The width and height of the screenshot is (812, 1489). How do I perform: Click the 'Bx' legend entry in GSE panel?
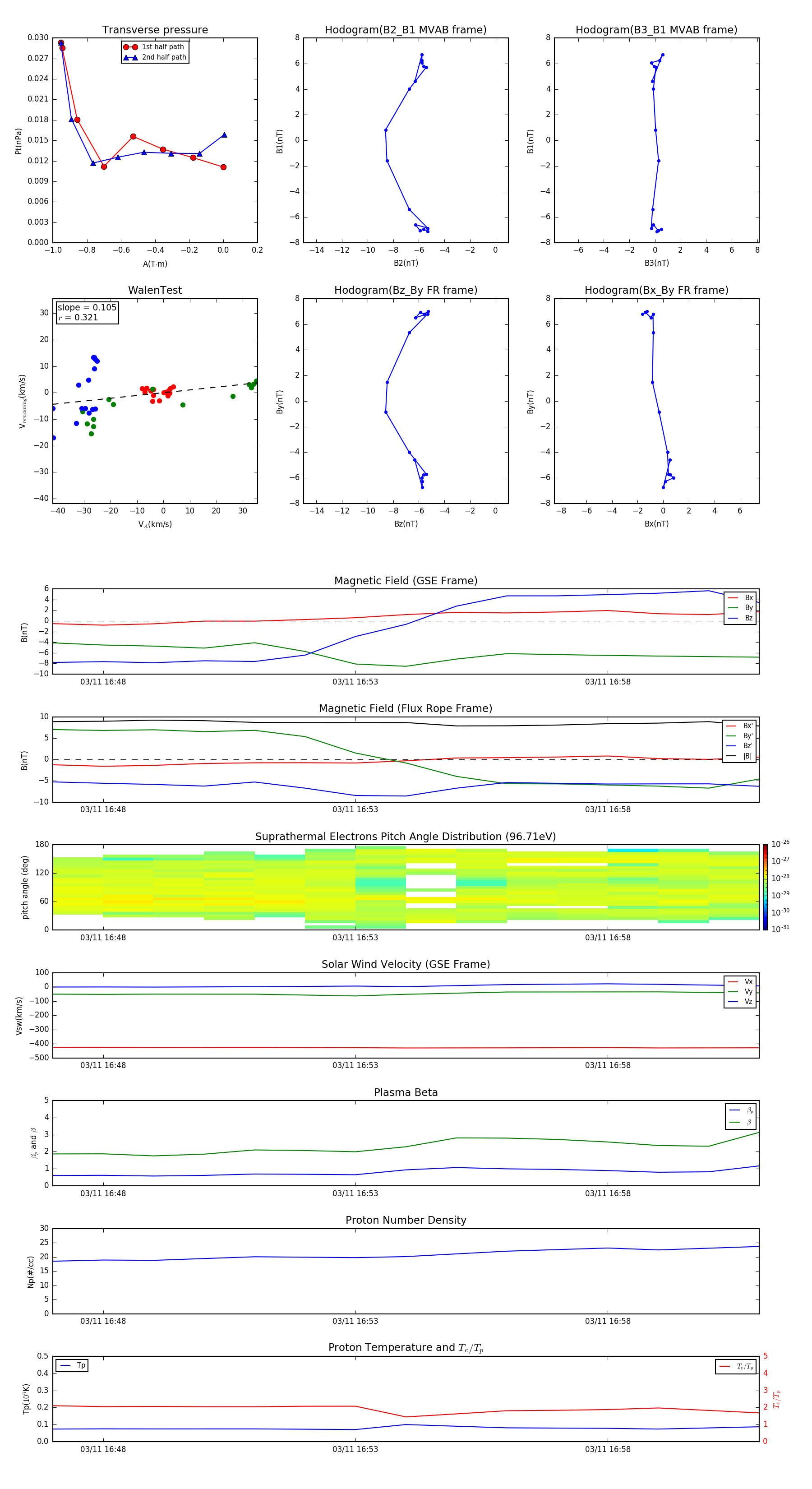(740, 598)
